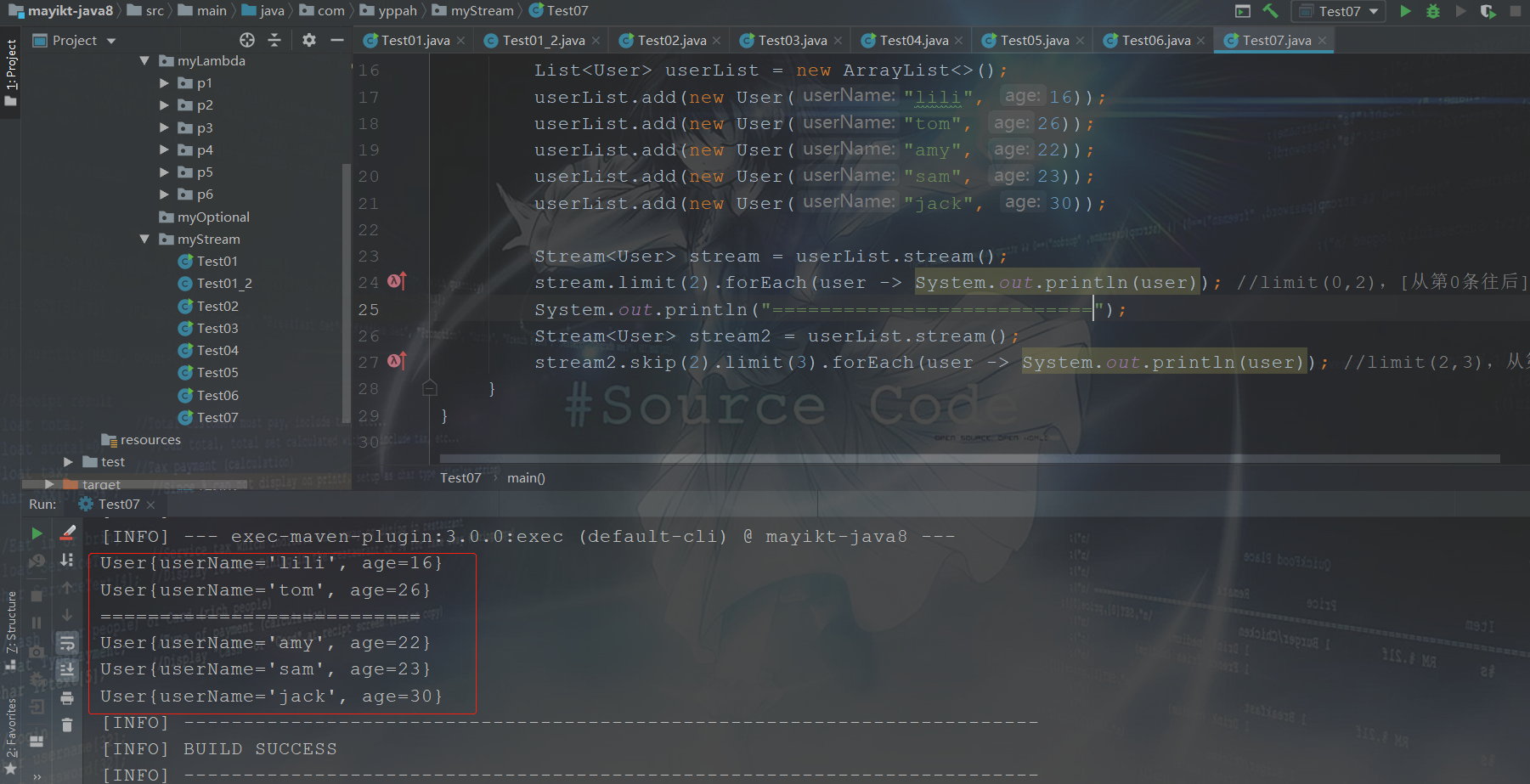The image size is (1530, 784).
Task: Close the Test07.java editor tab
Action: coord(1323,41)
